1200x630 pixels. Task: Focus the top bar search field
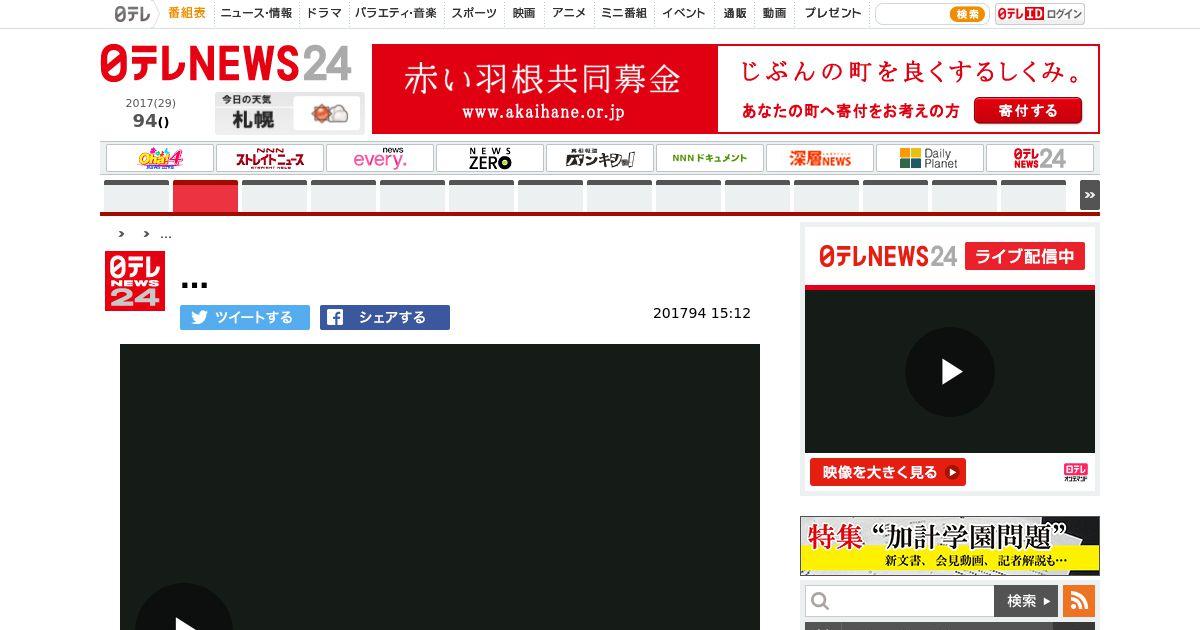tap(912, 14)
